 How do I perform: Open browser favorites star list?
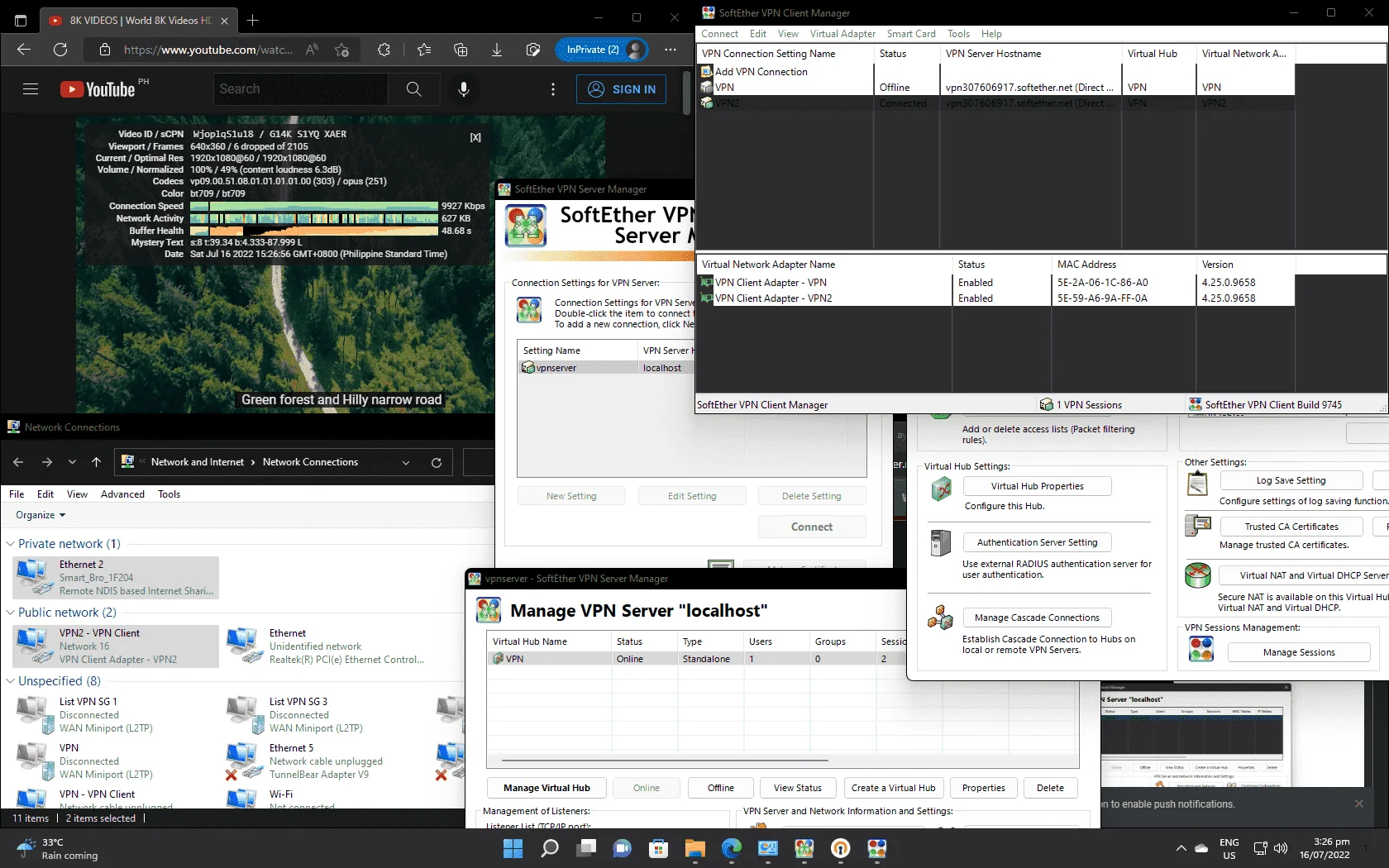(424, 50)
